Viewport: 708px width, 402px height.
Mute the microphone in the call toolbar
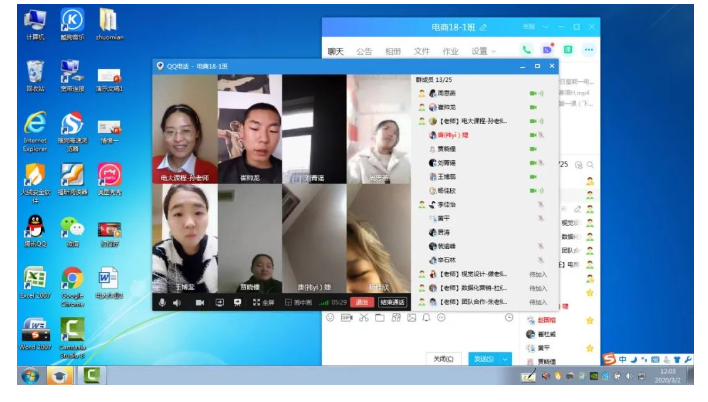[162, 301]
